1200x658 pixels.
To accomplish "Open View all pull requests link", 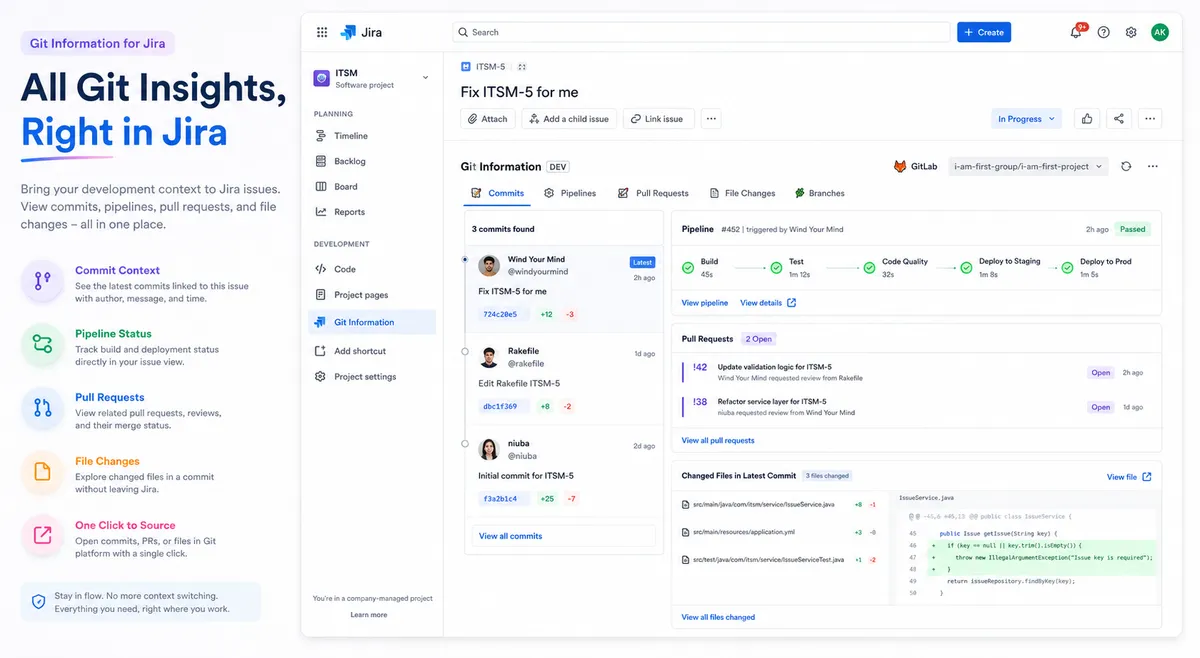I will [718, 440].
